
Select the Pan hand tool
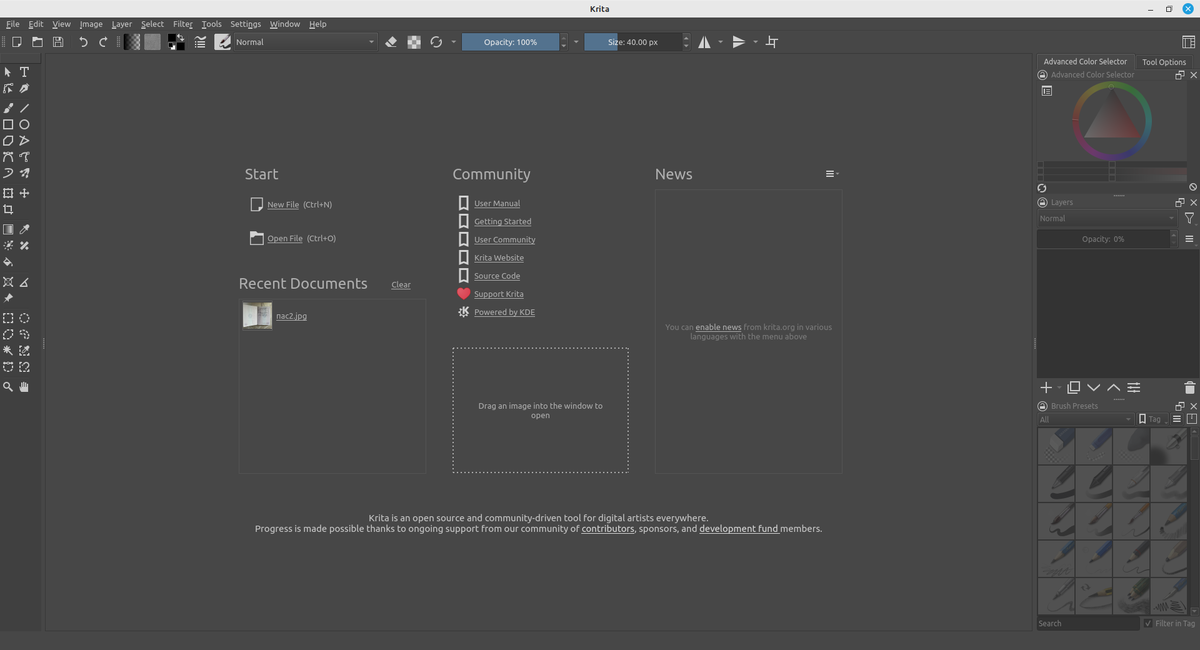pyautogui.click(x=24, y=386)
